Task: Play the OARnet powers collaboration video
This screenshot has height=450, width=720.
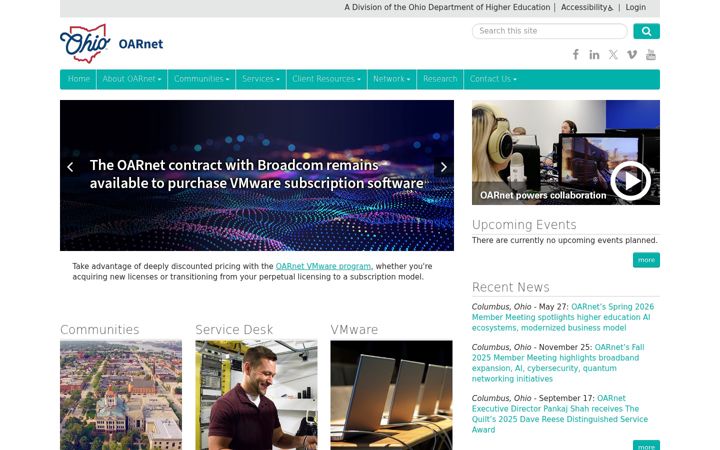Action: [630, 180]
